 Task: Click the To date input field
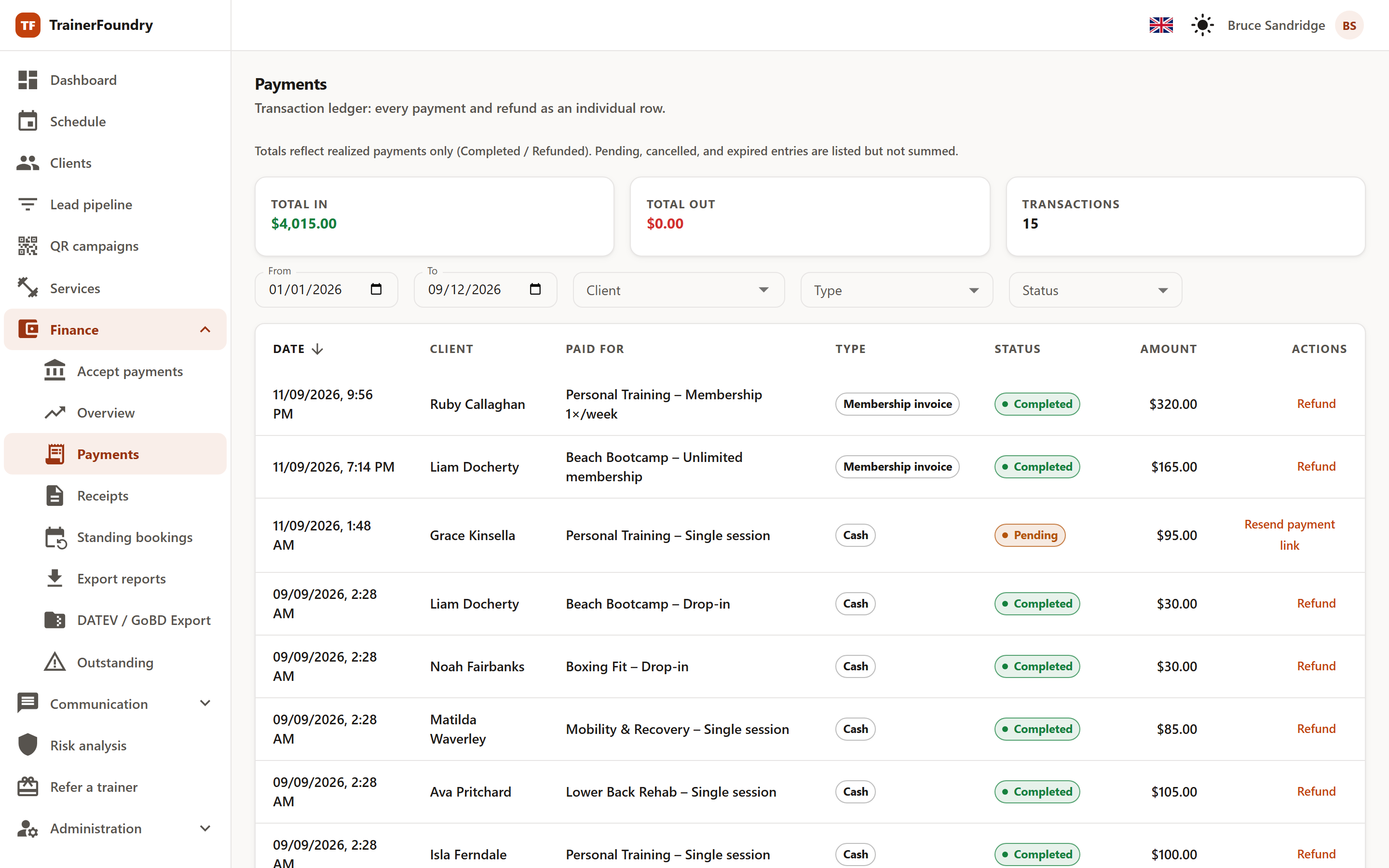pyautogui.click(x=485, y=290)
